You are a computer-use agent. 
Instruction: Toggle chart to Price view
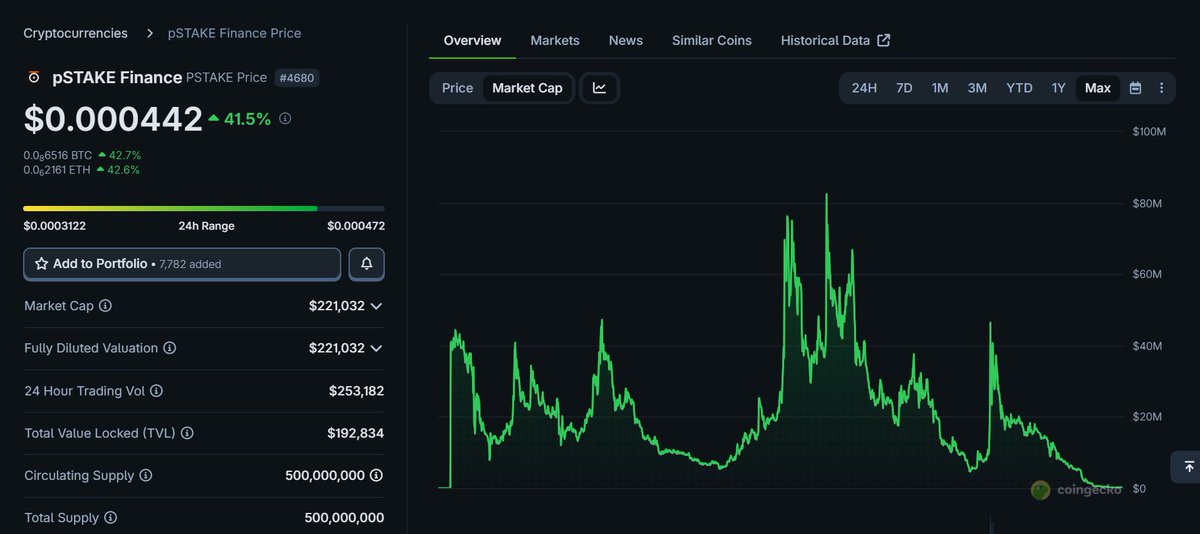[x=457, y=88]
